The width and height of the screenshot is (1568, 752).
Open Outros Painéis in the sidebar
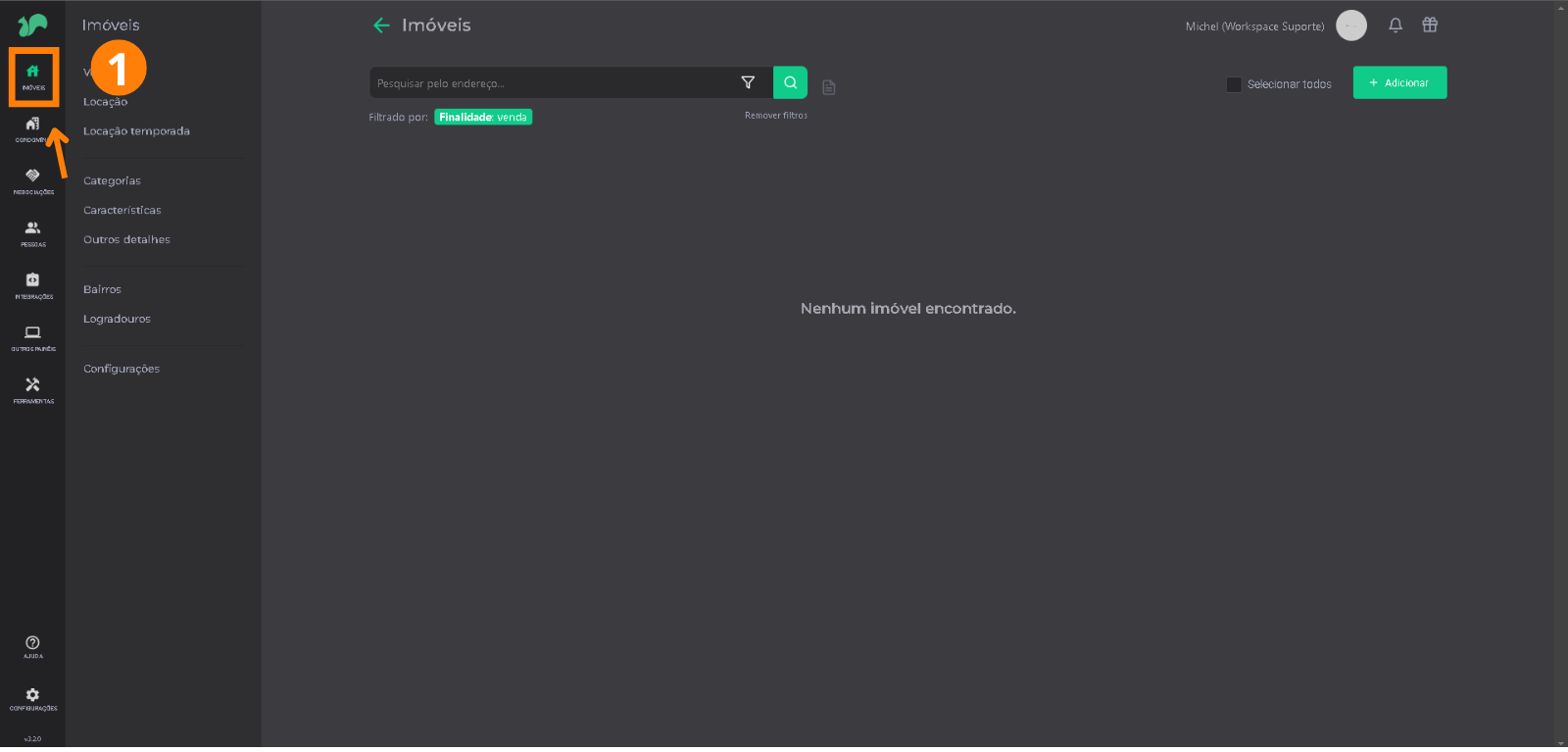(x=32, y=338)
